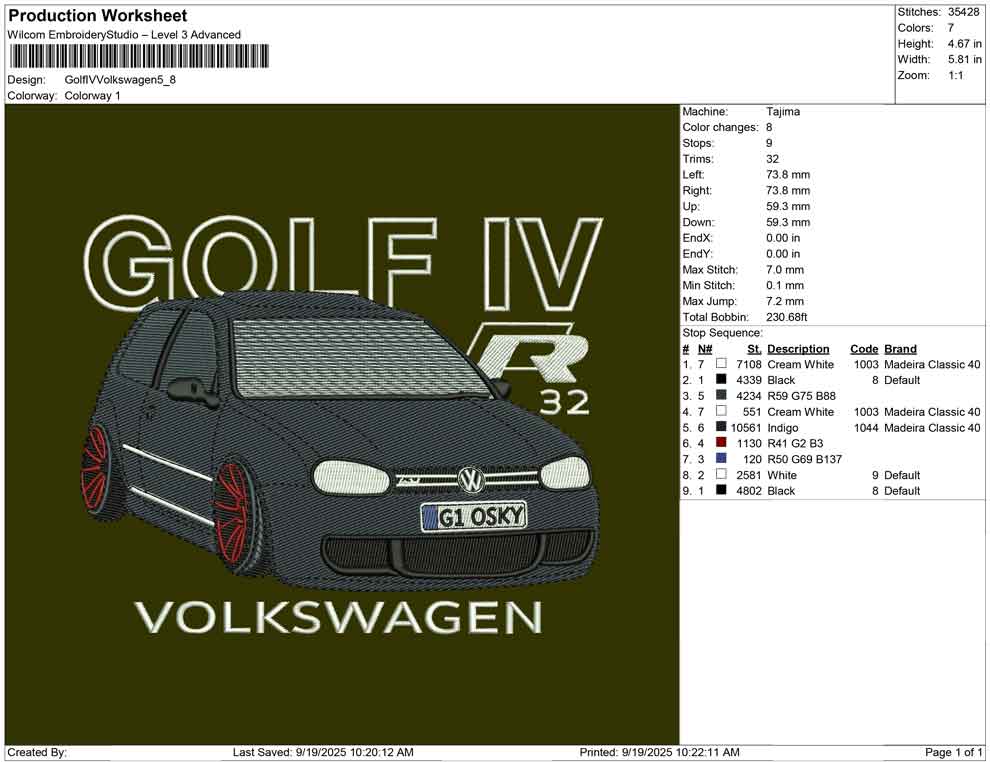Viewport: 990px width, 762px height.
Task: Click the R logo in the design preview
Action: 529,352
